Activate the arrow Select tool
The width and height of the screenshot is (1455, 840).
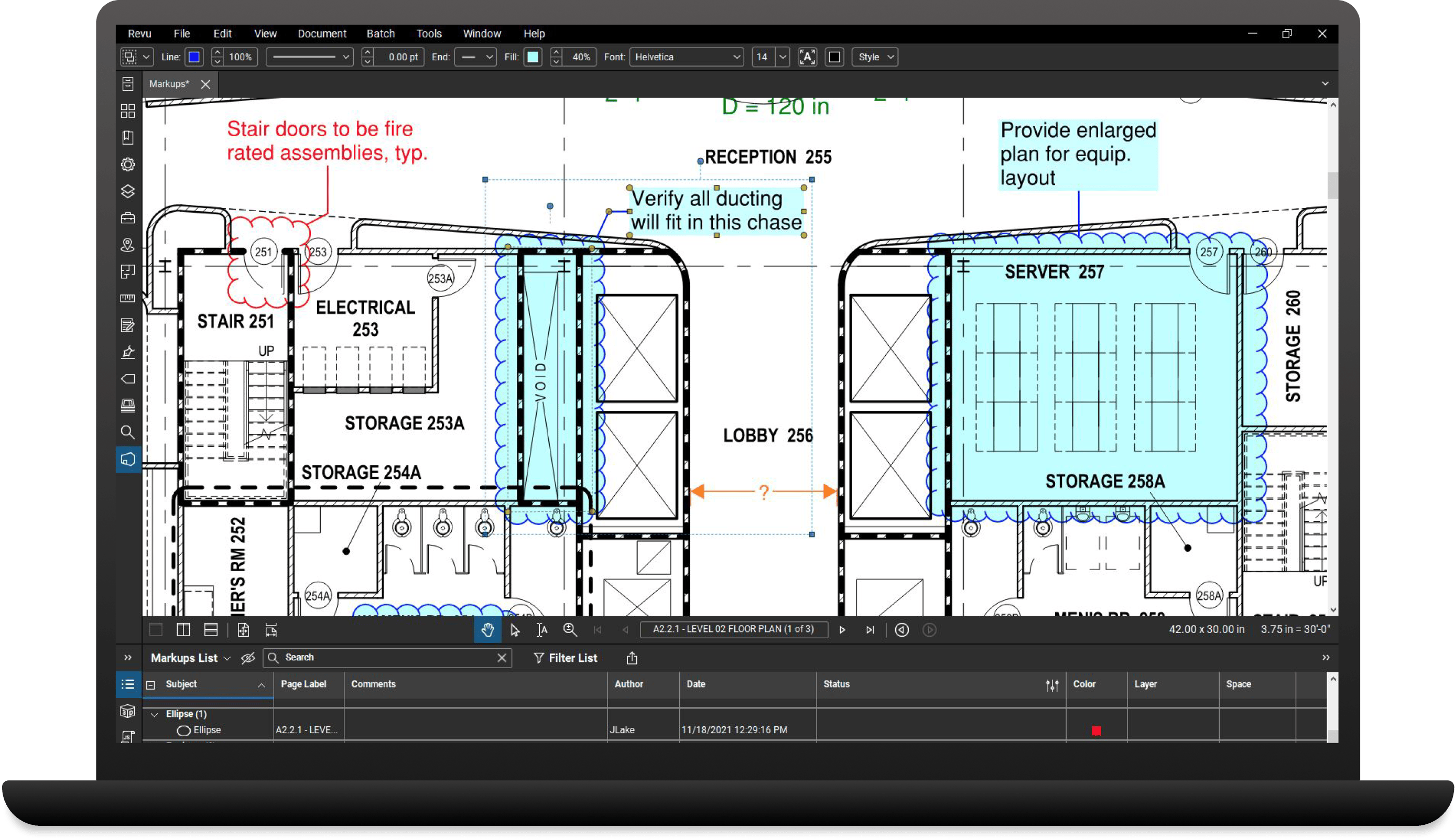pos(515,630)
